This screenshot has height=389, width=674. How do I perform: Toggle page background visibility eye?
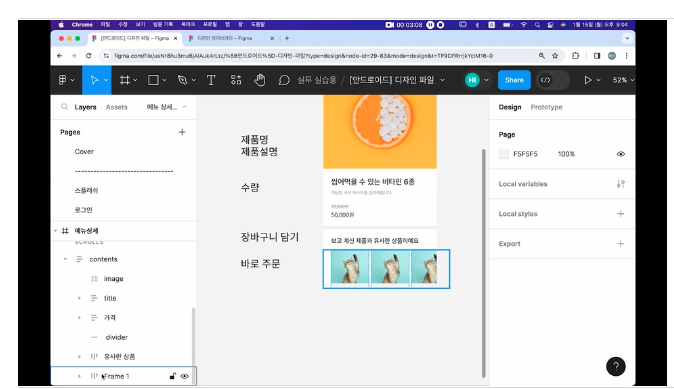click(621, 154)
